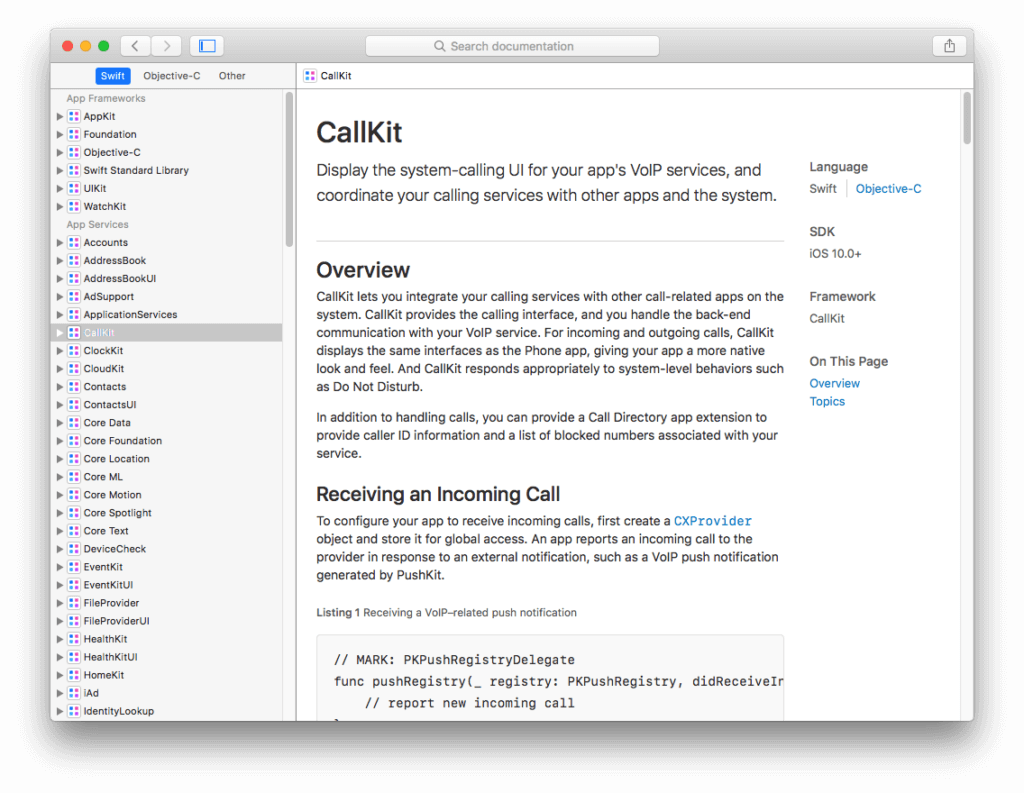Expand the Core Data tree item
1024x793 pixels.
pos(60,422)
